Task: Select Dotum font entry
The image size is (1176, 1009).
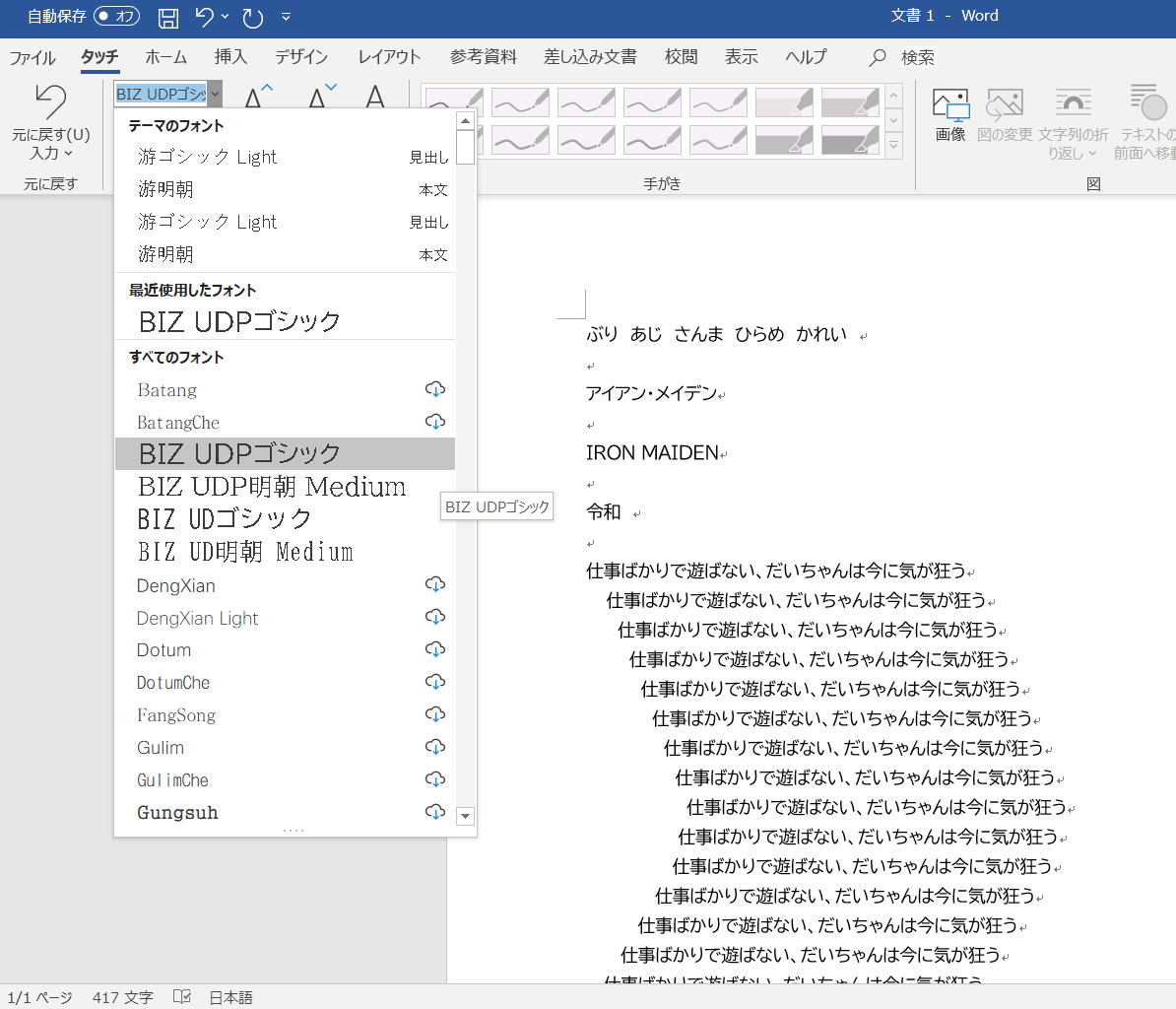Action: [285, 649]
